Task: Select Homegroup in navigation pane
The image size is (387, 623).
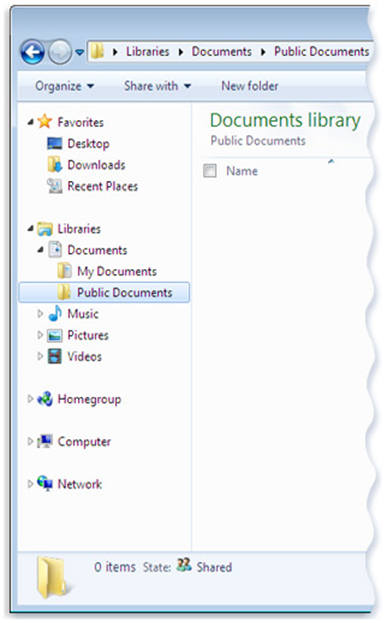Action: pos(89,399)
